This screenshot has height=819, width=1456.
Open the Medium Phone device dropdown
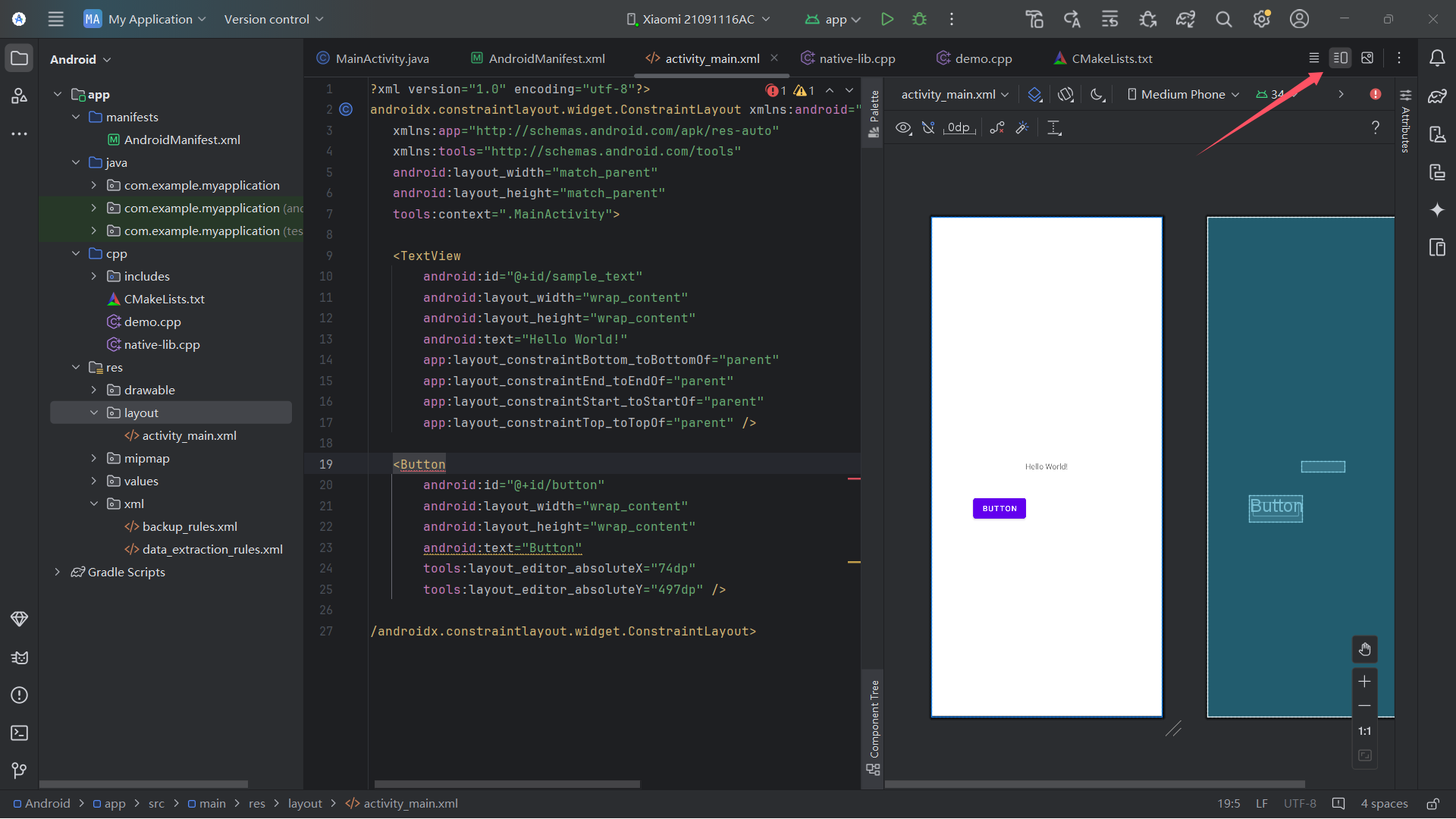pos(1183,94)
